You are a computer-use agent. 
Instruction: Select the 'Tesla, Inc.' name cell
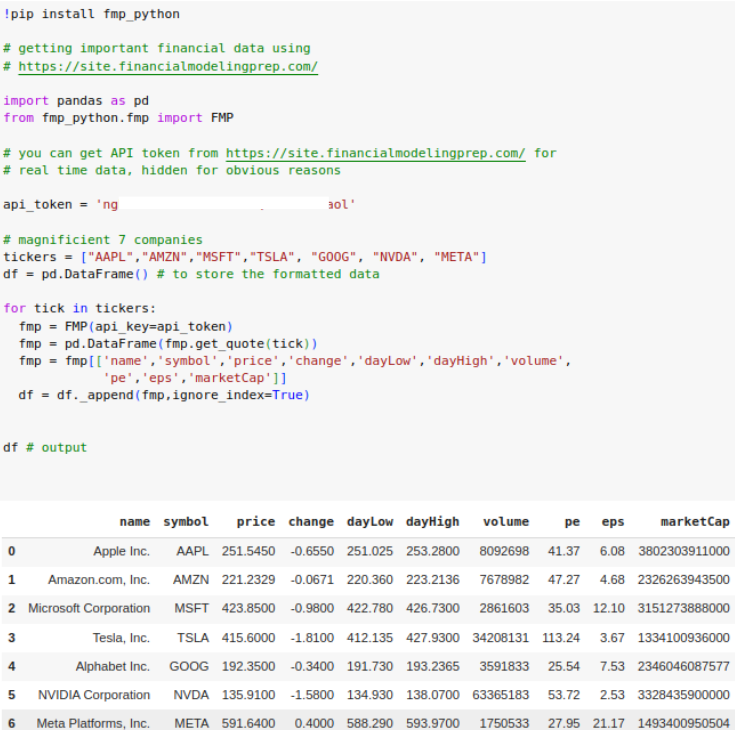[121, 638]
